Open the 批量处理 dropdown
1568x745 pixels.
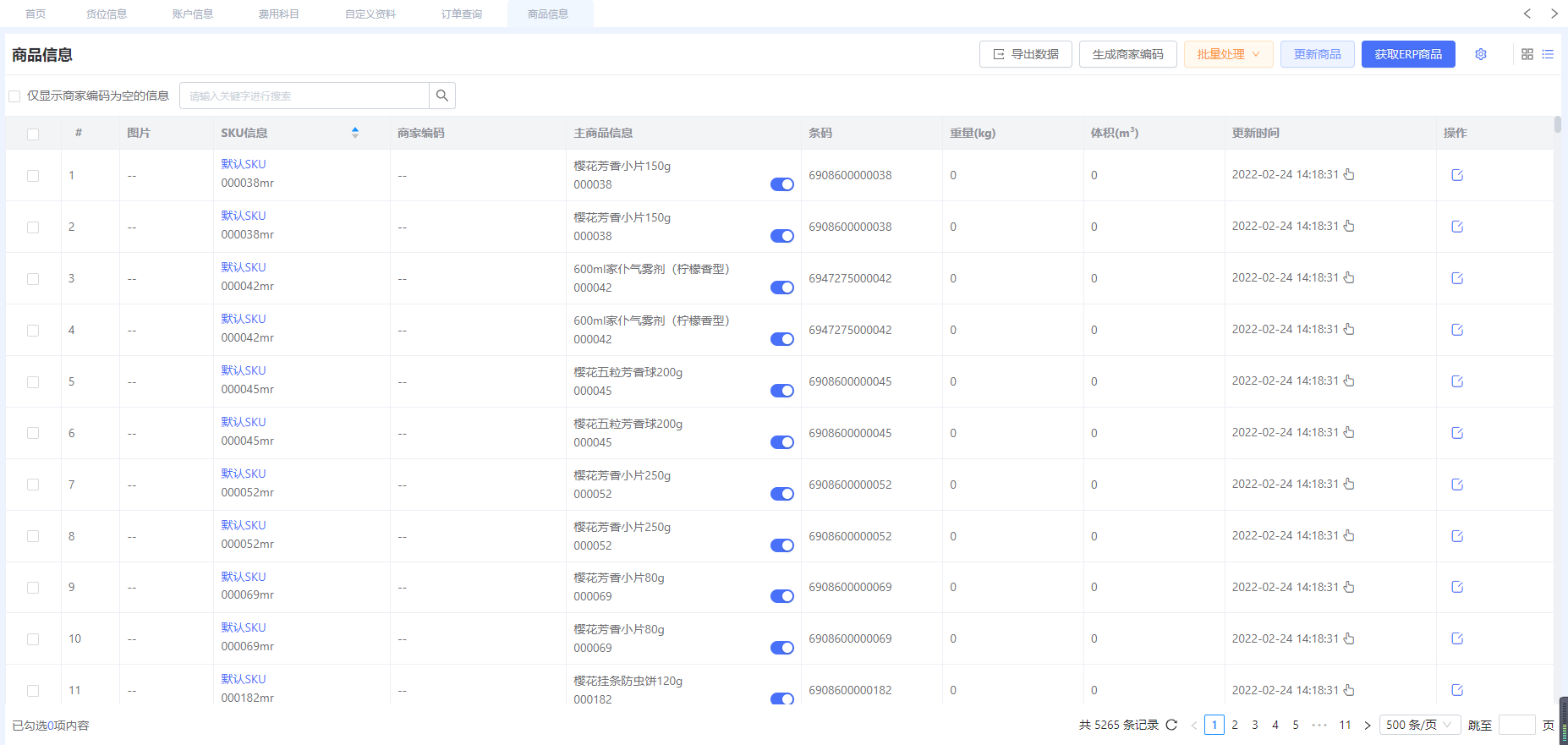[1228, 54]
